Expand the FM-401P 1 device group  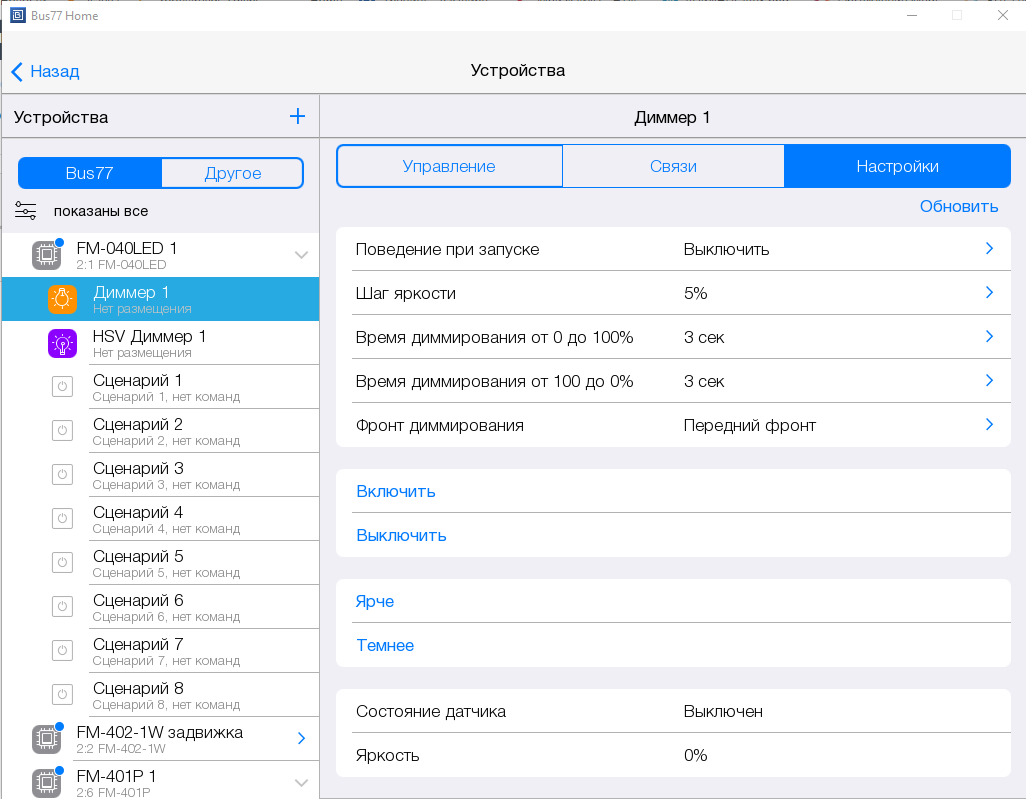(301, 782)
